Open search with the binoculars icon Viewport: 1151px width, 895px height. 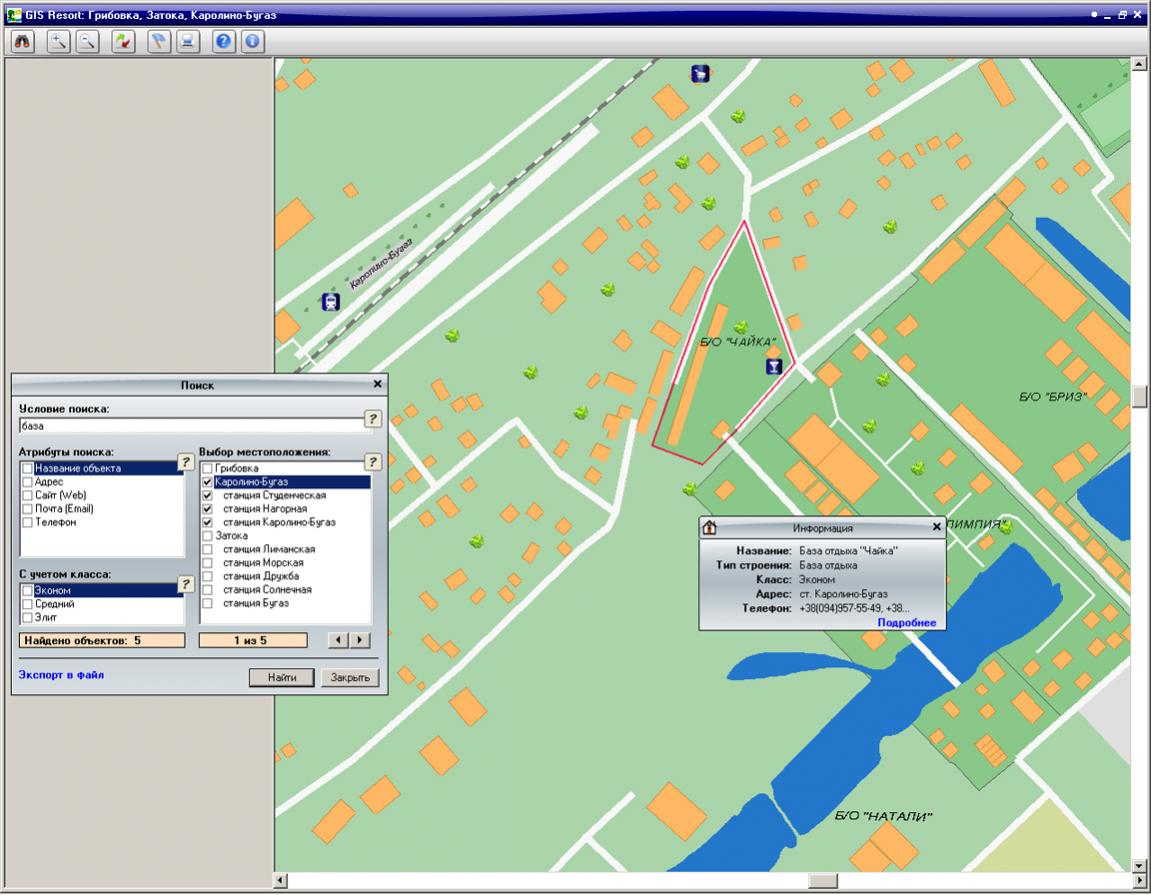coord(24,42)
